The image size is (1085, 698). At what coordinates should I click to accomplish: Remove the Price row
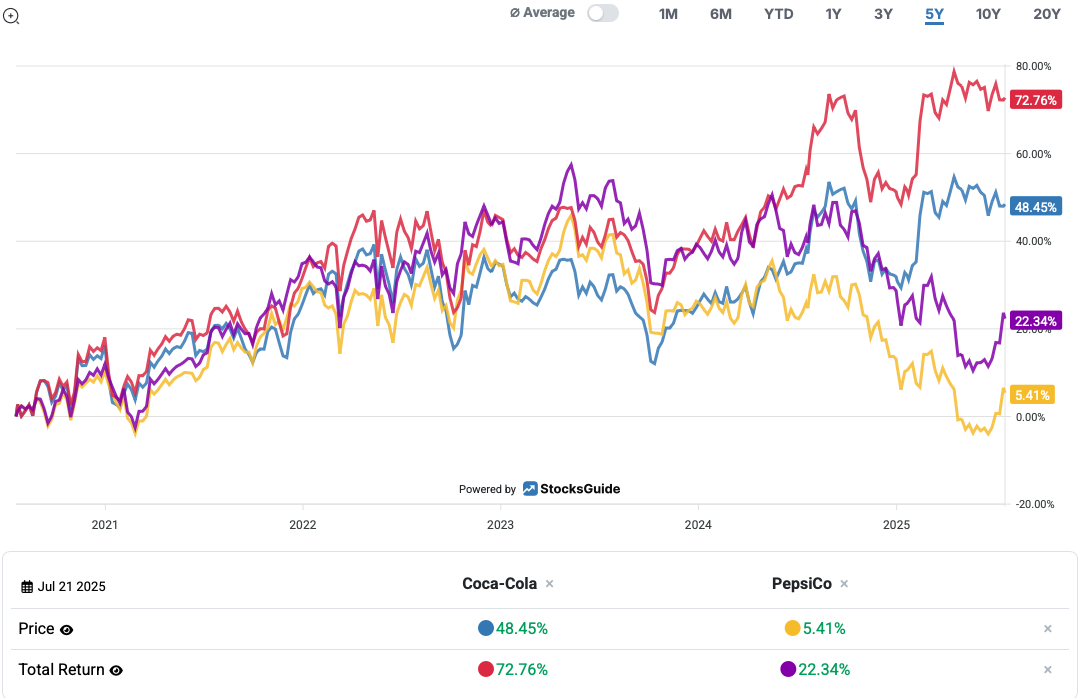tap(1048, 629)
